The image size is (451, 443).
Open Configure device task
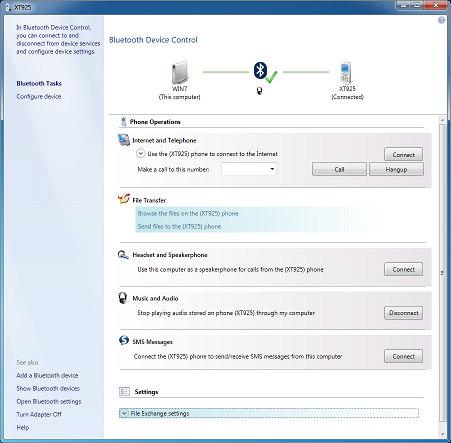(x=39, y=96)
